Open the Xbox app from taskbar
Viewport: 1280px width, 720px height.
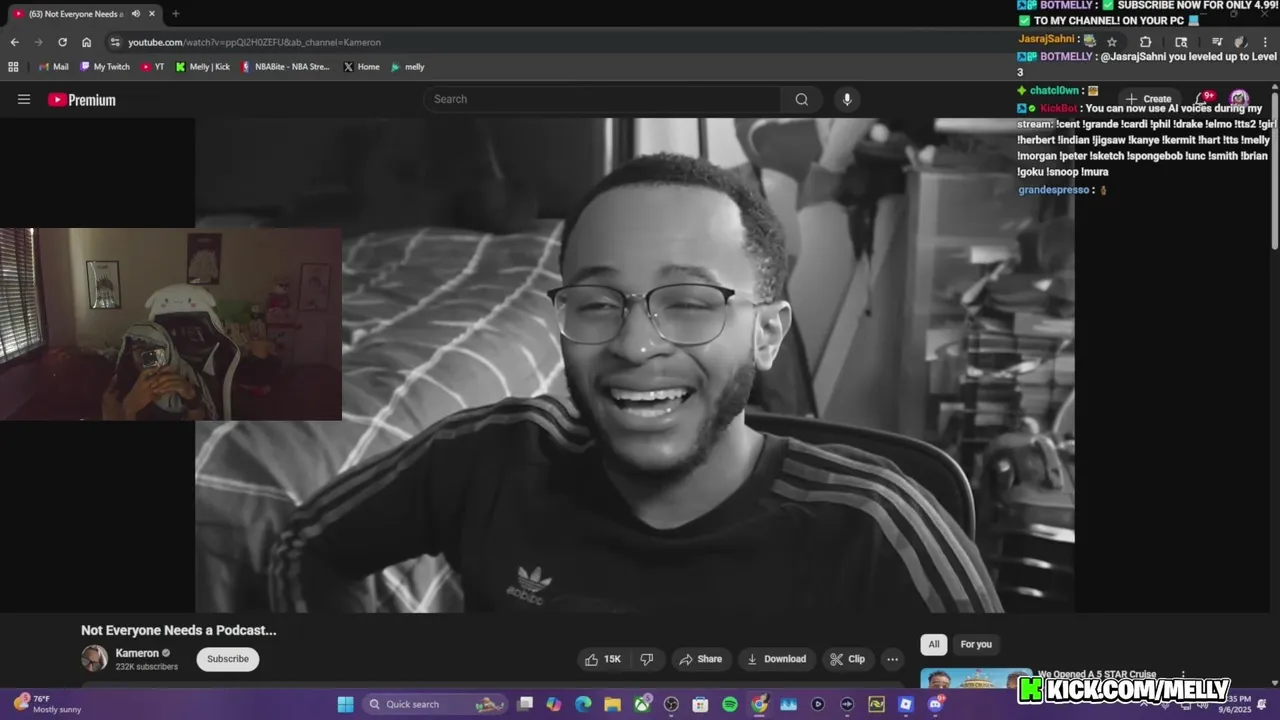[x=642, y=704]
